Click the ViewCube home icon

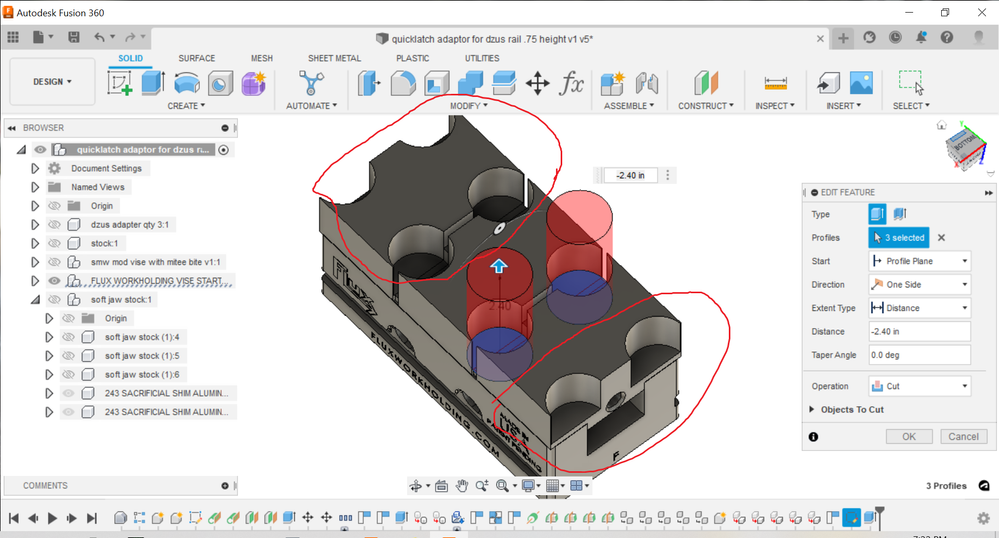(x=942, y=126)
